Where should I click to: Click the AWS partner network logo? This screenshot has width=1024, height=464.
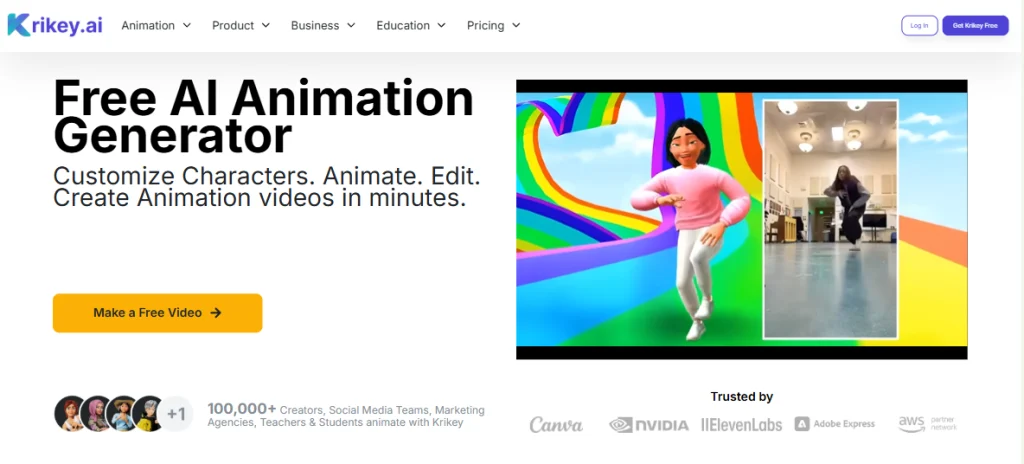point(927,423)
